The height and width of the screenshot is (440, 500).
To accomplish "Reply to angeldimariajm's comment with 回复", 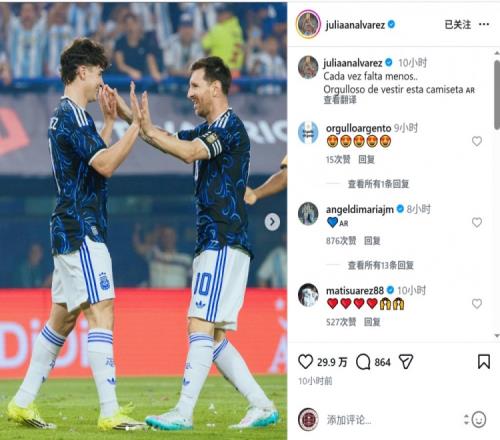I will (x=372, y=241).
